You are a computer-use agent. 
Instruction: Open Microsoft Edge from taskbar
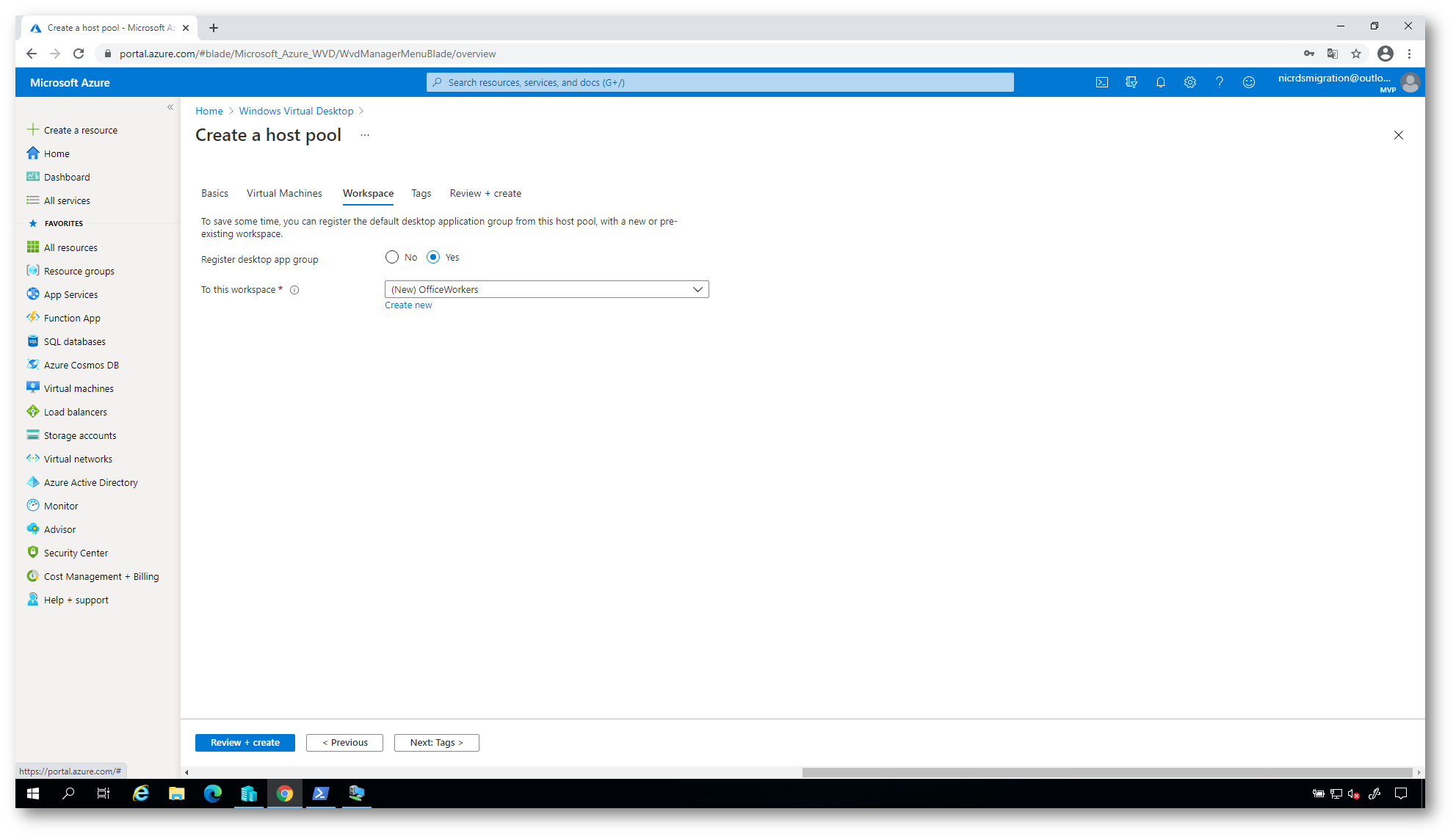[x=212, y=793]
